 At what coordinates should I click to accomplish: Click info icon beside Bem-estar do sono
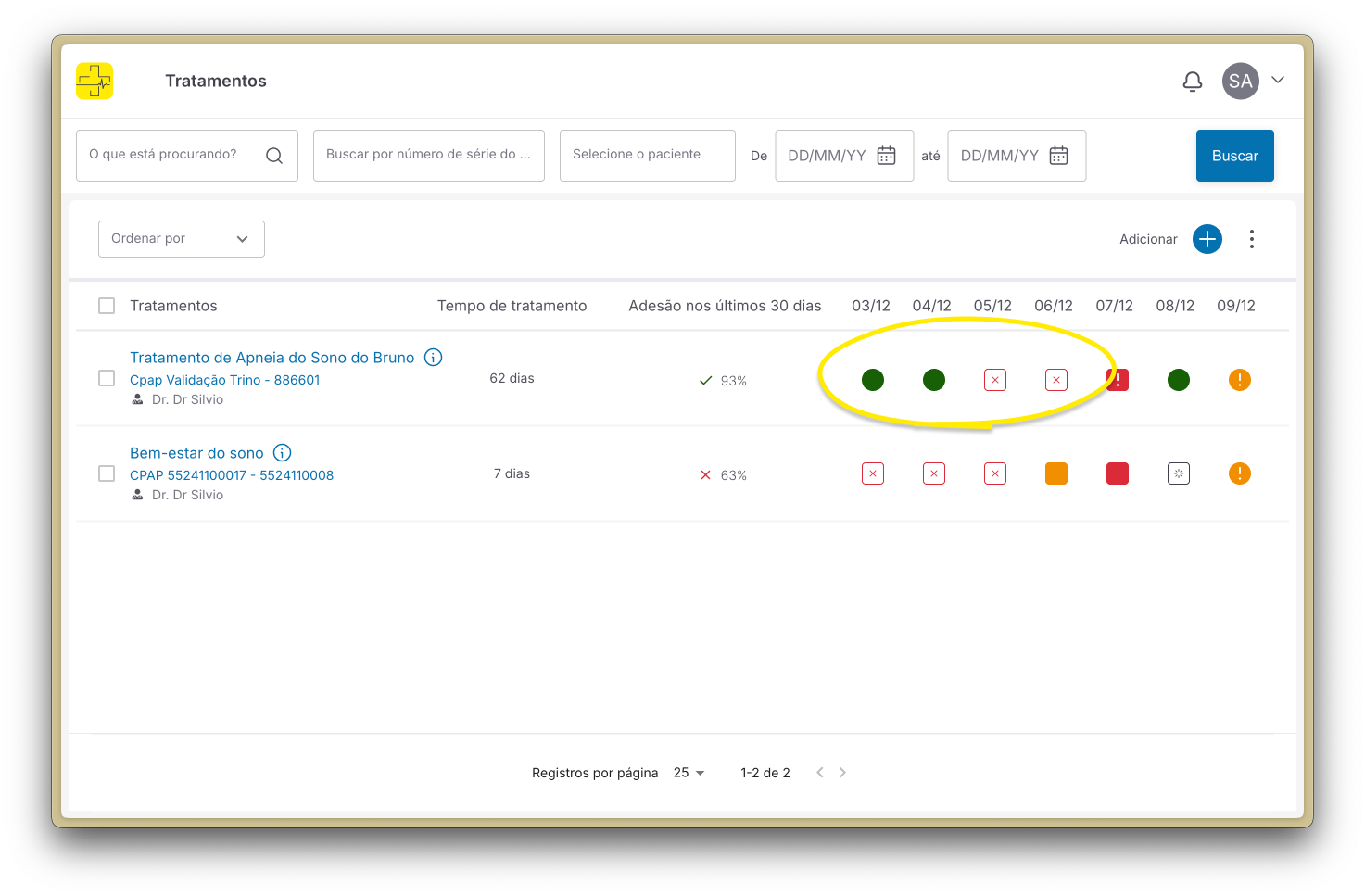(x=283, y=453)
